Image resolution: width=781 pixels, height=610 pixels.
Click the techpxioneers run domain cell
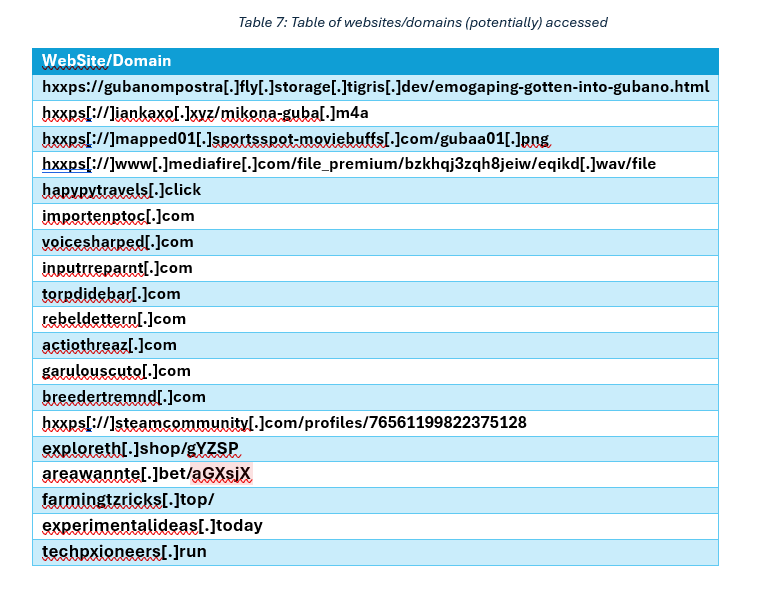(124, 551)
